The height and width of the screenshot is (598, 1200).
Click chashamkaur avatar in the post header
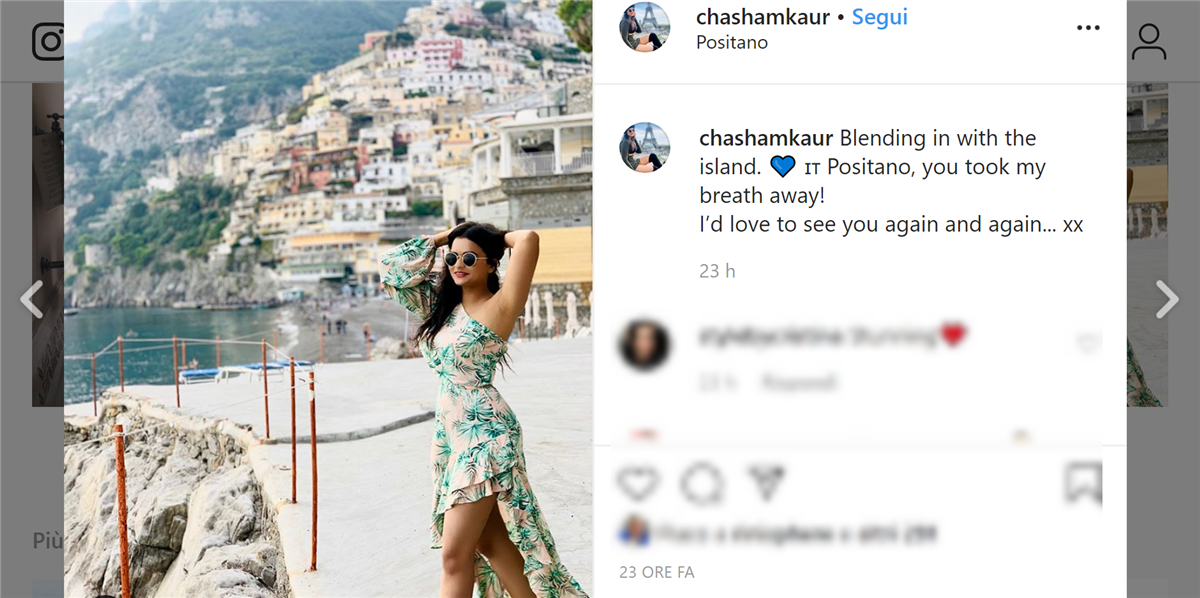click(645, 27)
